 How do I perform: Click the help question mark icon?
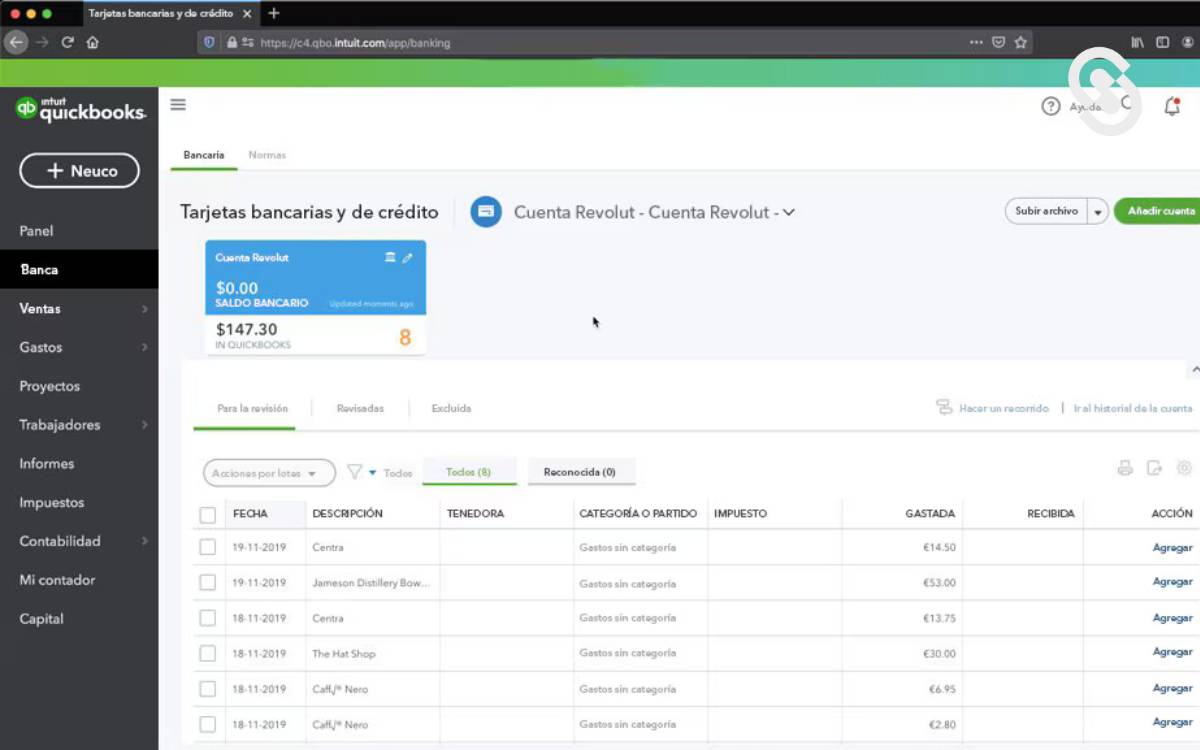pos(1050,107)
